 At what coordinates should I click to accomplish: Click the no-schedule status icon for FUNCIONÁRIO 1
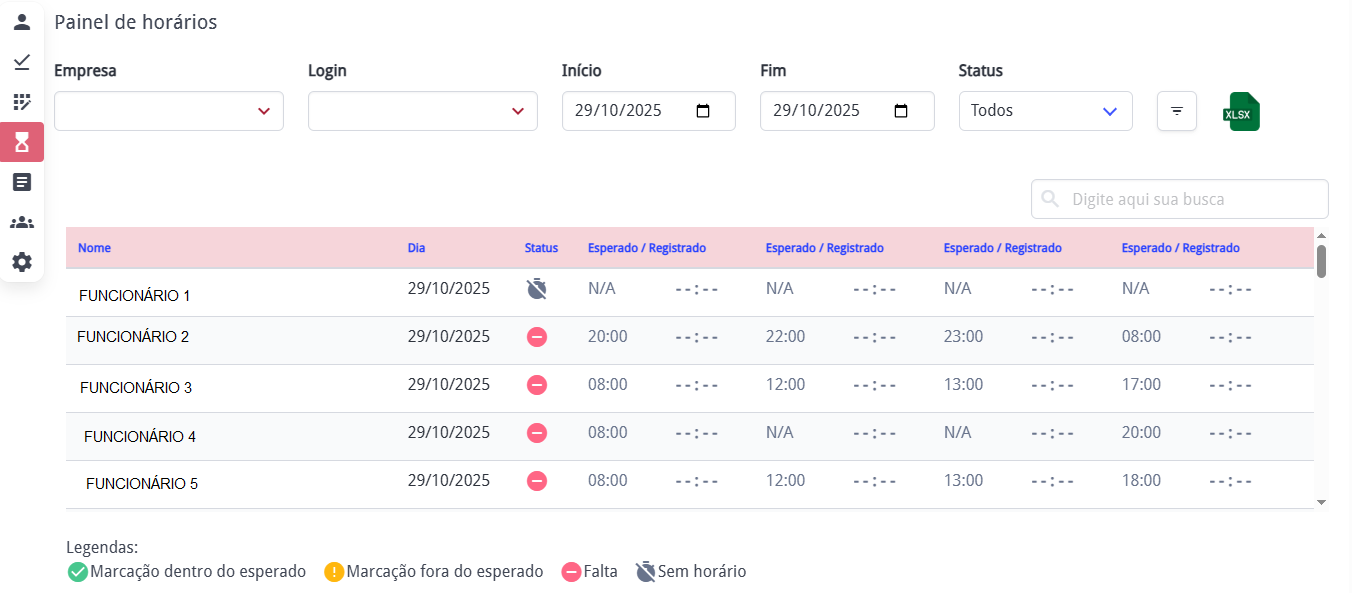537,289
